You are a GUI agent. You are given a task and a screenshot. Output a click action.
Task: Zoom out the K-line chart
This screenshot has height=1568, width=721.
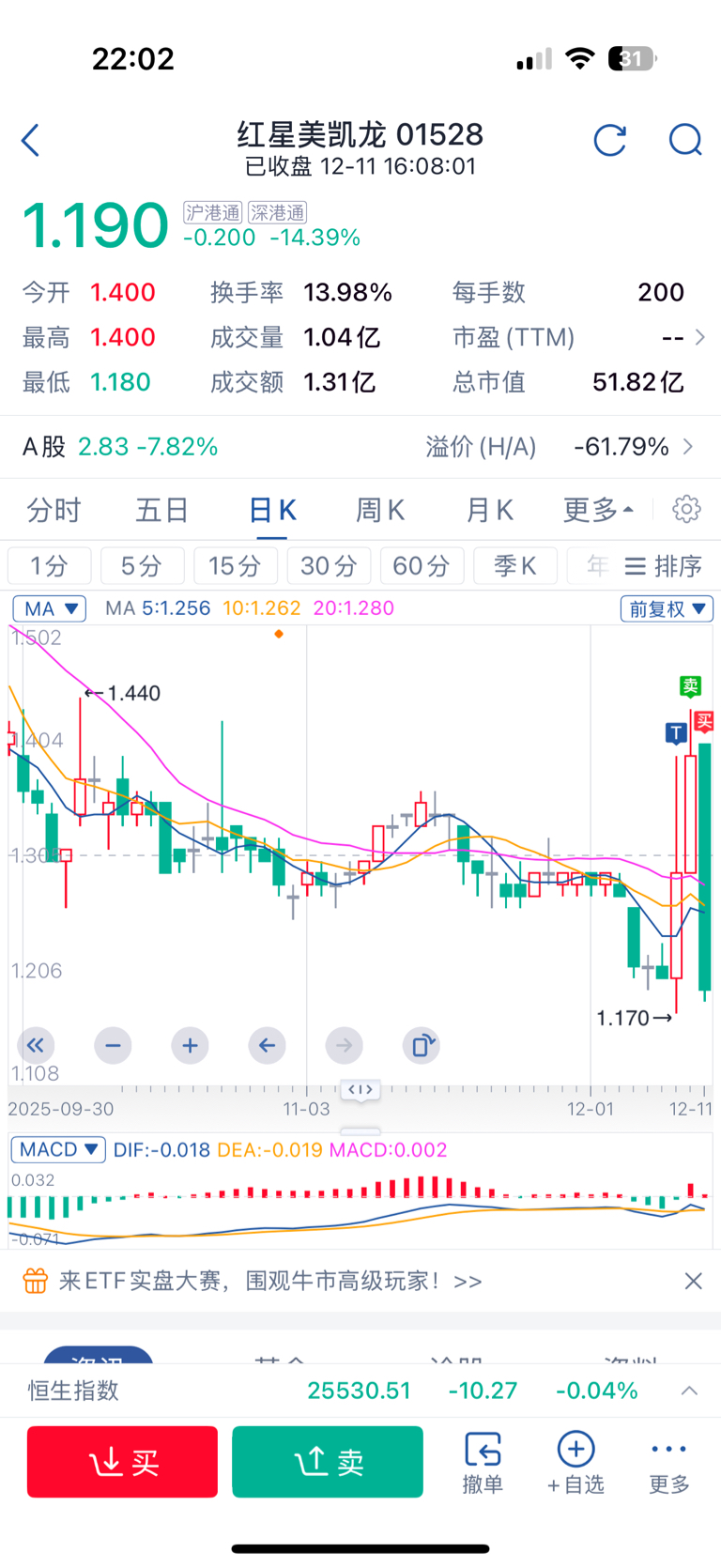coord(113,1045)
